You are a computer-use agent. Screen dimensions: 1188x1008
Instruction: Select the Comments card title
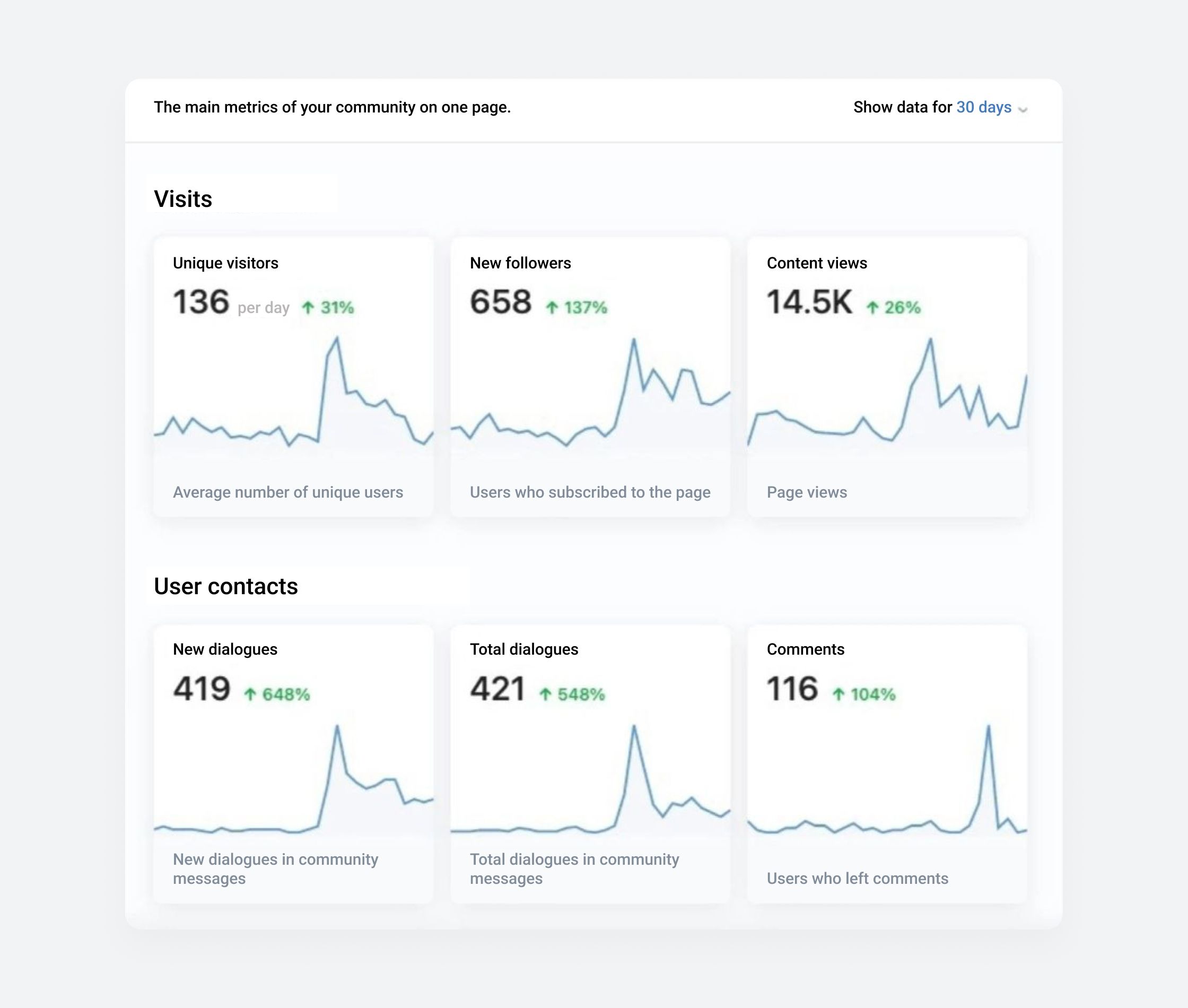tap(805, 649)
